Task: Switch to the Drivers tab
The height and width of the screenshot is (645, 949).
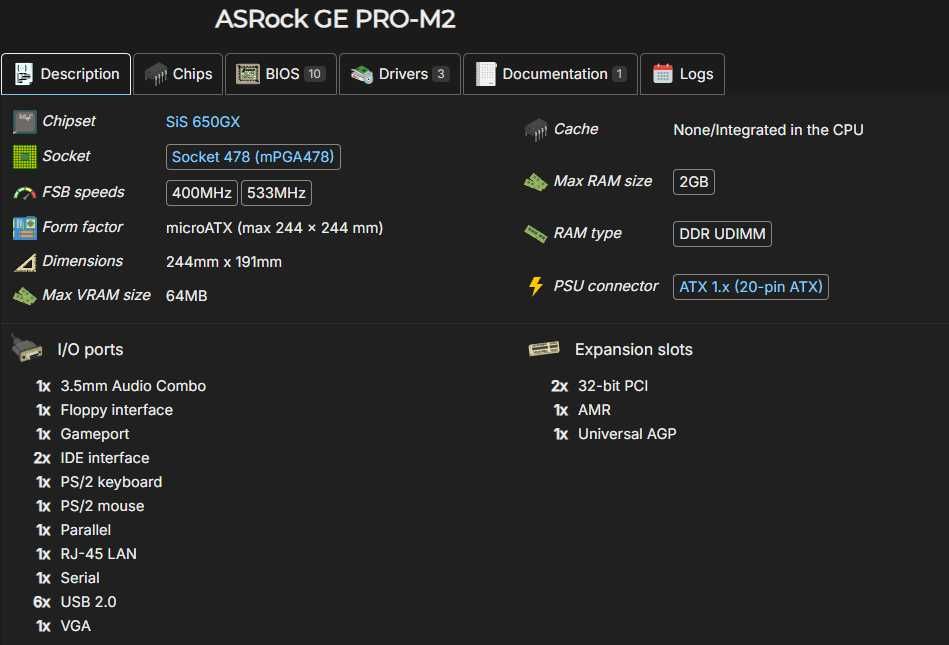Action: coord(400,74)
